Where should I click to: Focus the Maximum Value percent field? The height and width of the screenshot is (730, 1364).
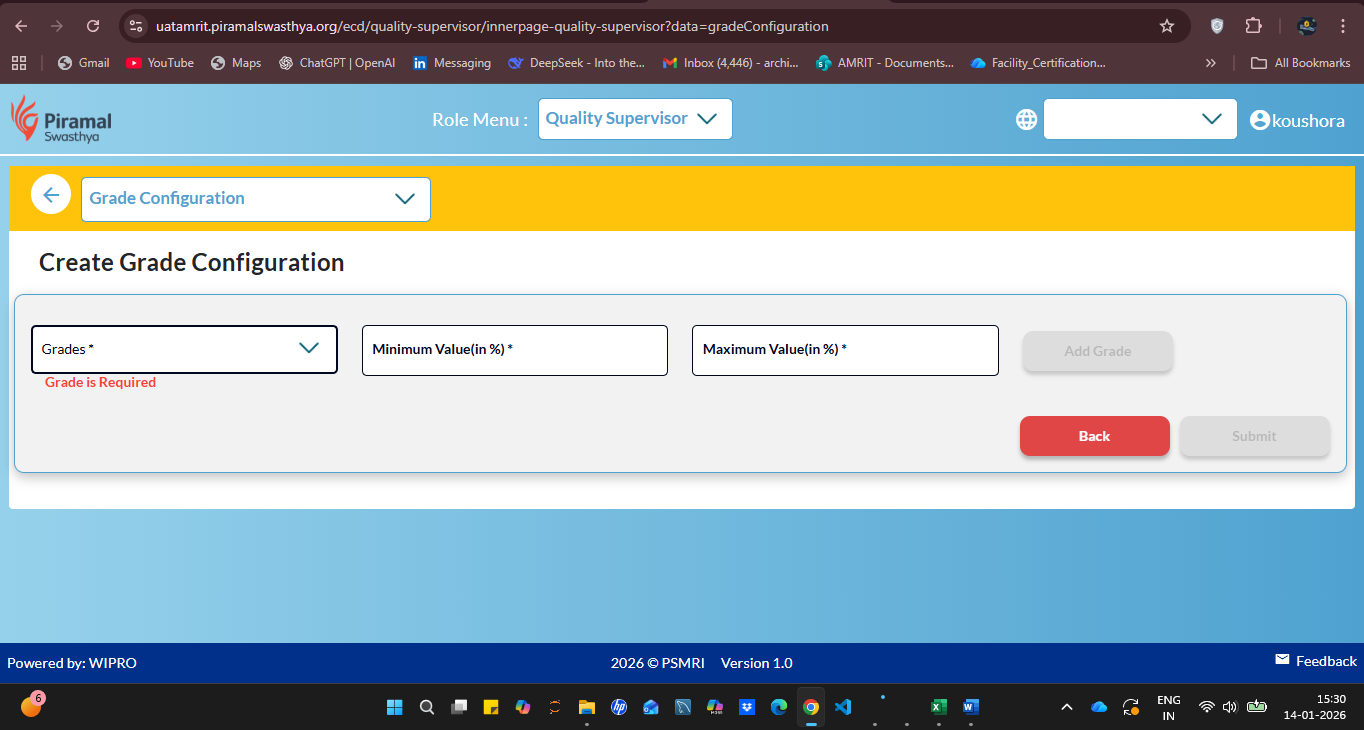tap(845, 350)
